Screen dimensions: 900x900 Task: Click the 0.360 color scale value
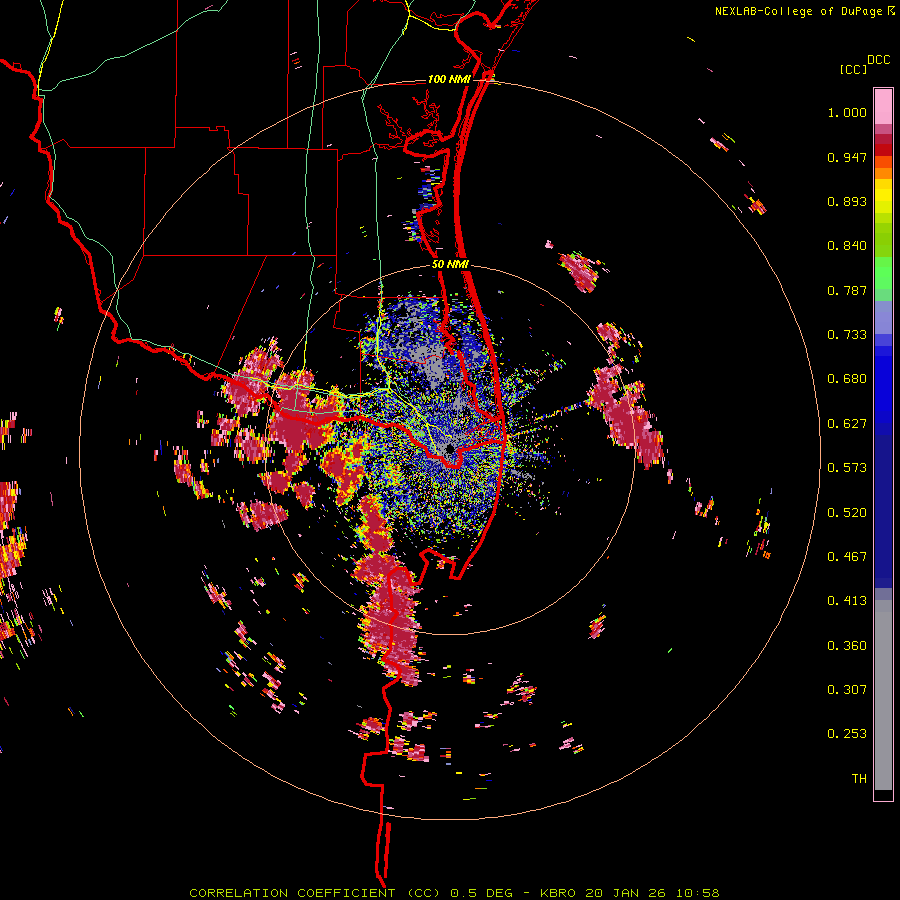point(847,646)
